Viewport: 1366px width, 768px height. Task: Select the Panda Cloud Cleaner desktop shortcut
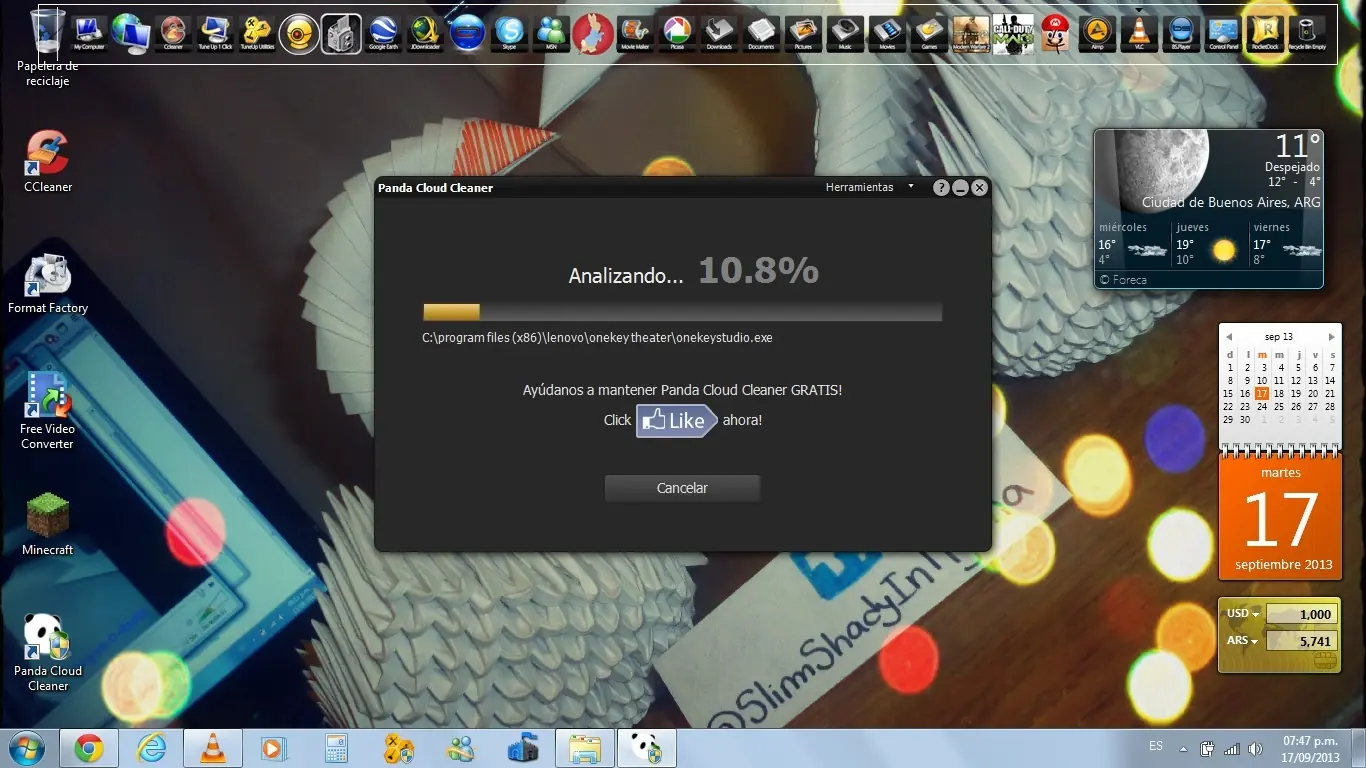tap(47, 653)
